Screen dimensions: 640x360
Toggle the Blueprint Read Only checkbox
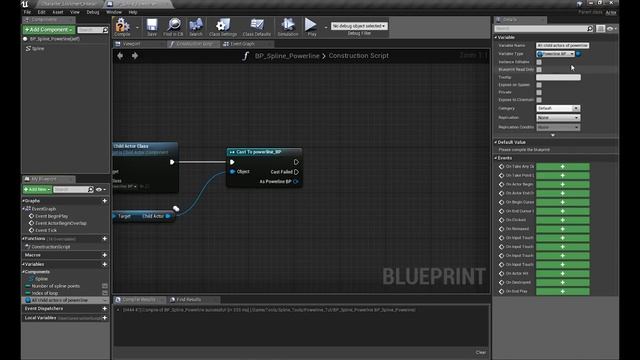click(539, 70)
